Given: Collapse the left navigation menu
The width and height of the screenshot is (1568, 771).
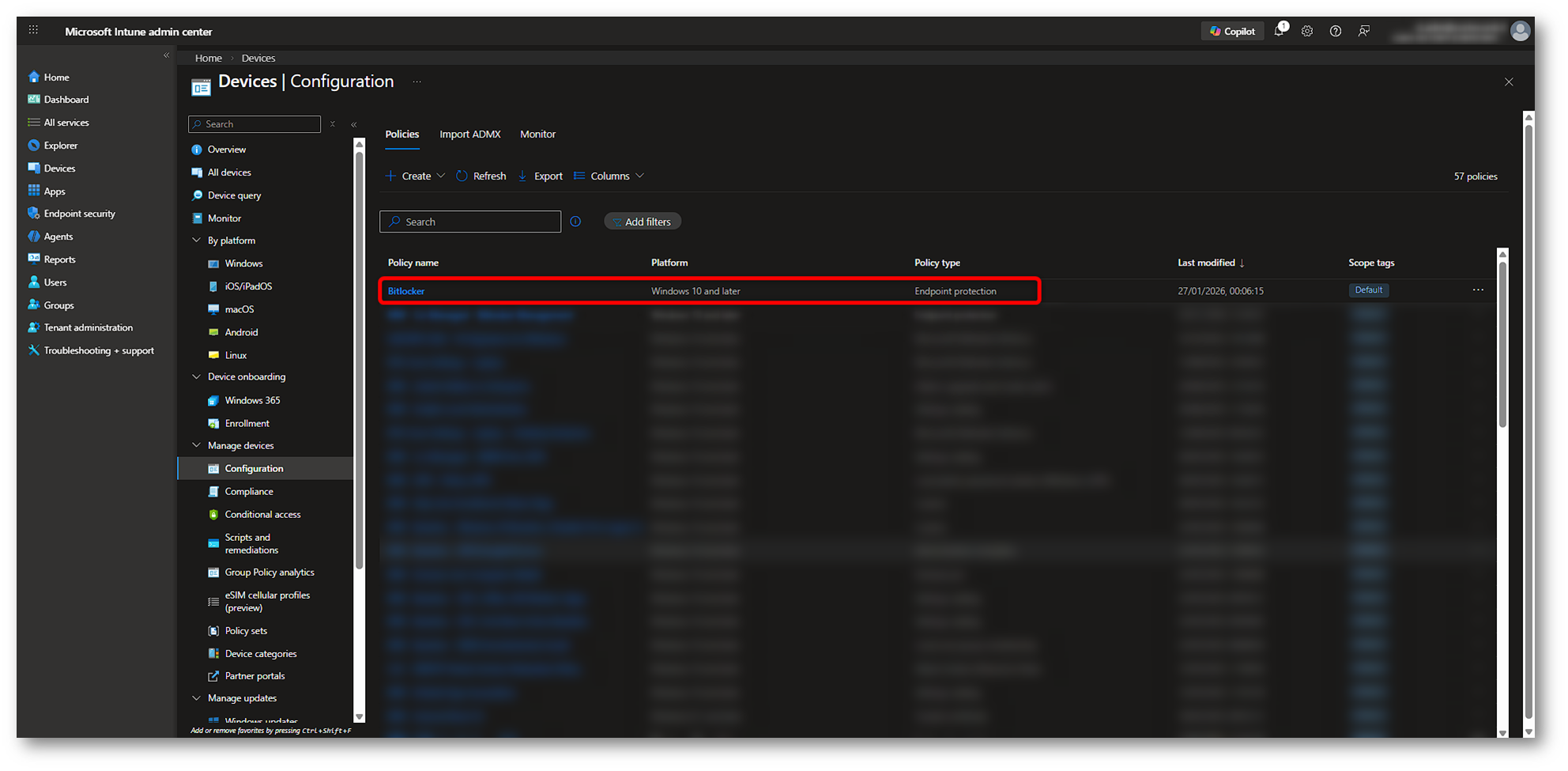Looking at the screenshot, I should [x=166, y=55].
